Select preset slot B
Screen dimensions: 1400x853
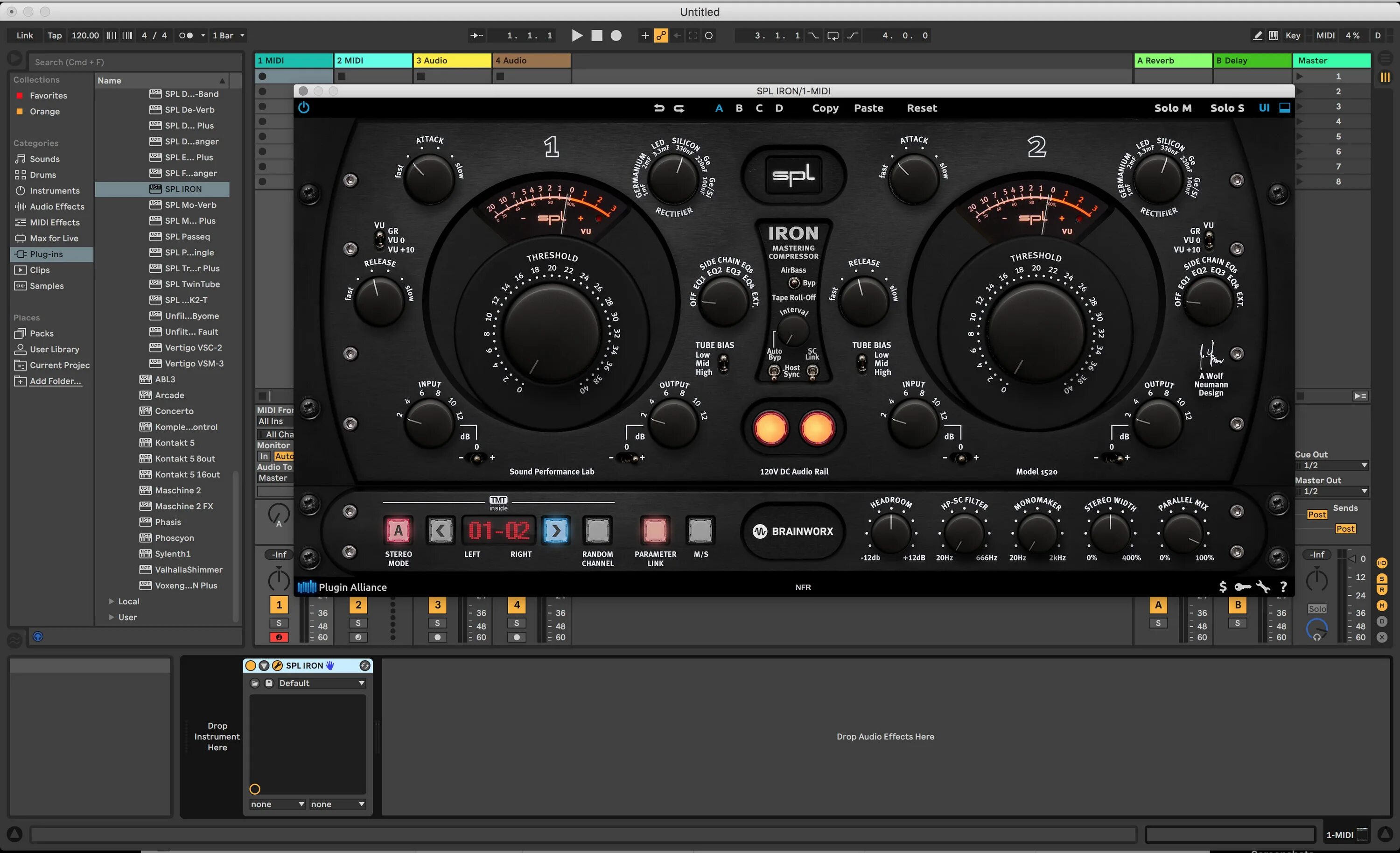739,108
